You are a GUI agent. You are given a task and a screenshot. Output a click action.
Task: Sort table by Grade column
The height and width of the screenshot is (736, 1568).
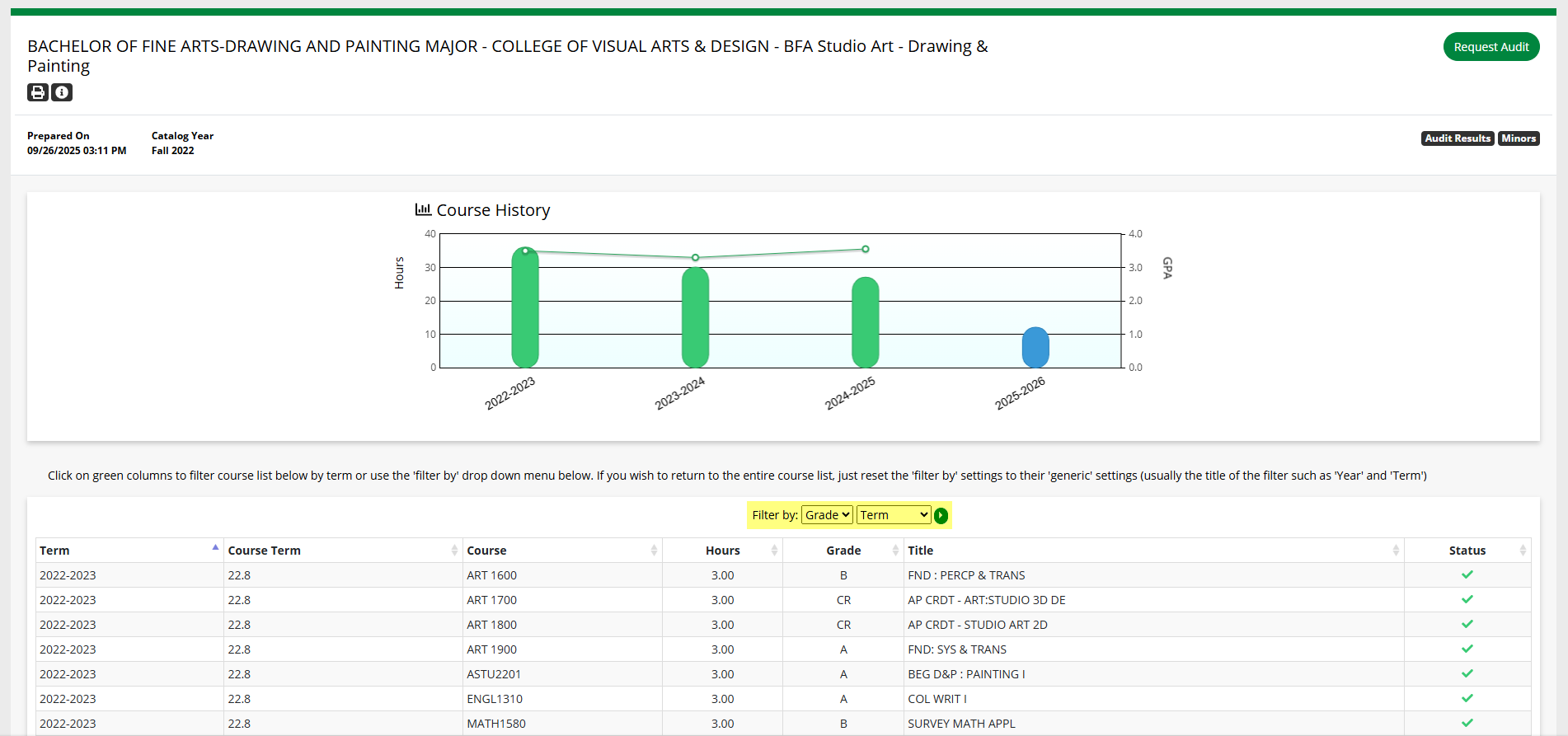[x=843, y=551]
